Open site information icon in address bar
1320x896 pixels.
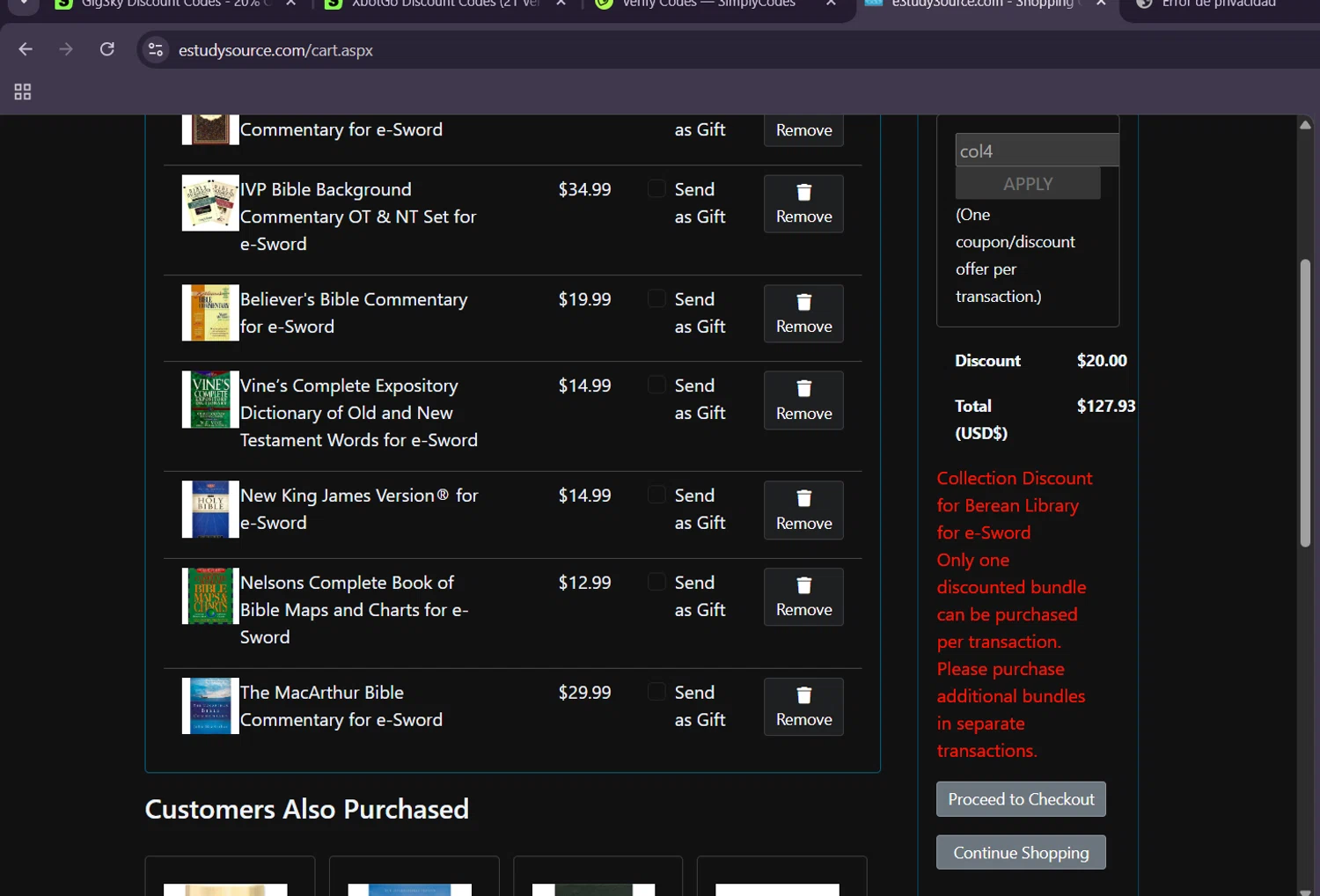[156, 50]
